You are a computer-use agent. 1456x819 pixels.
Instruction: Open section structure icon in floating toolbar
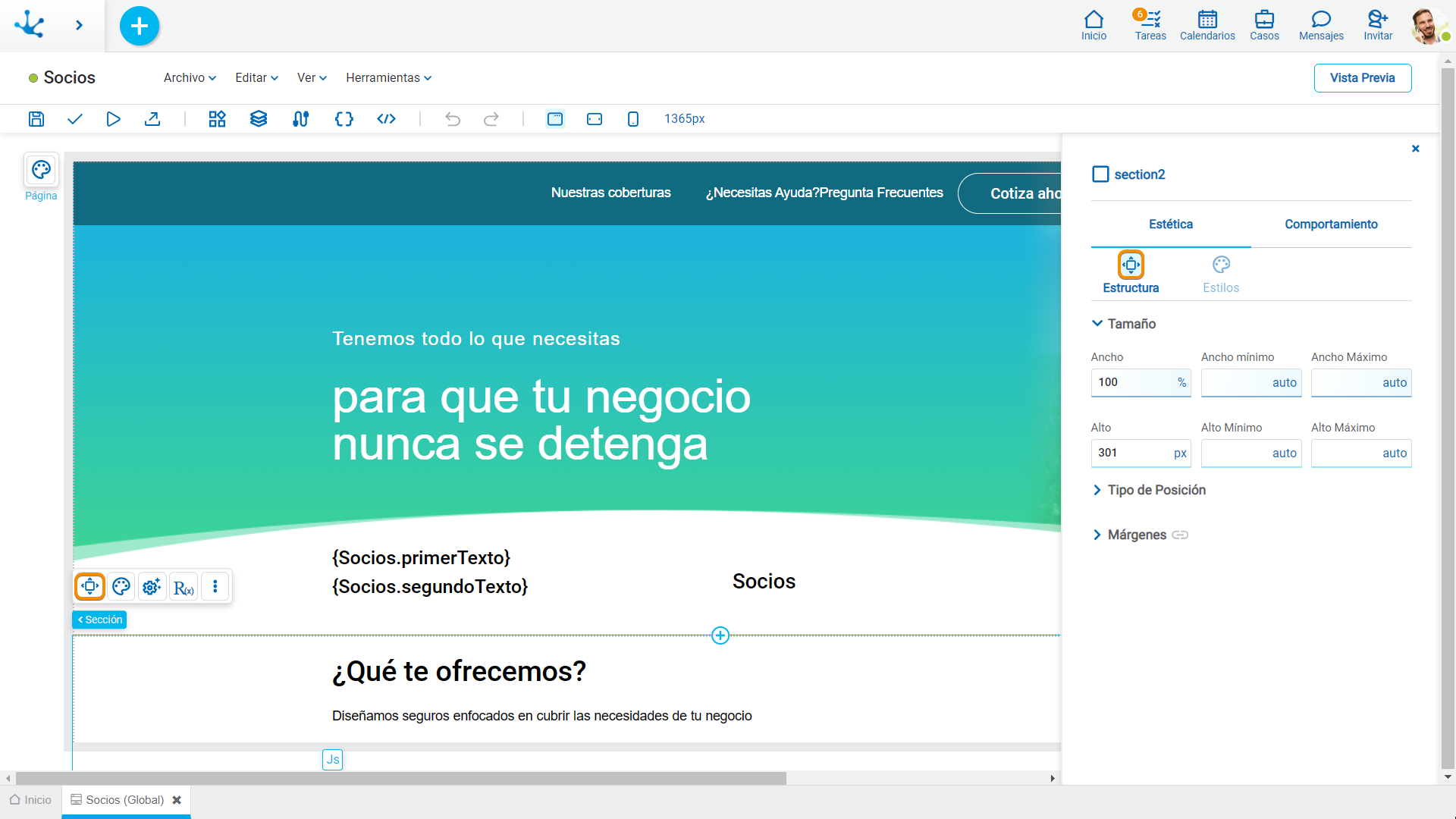tap(90, 586)
